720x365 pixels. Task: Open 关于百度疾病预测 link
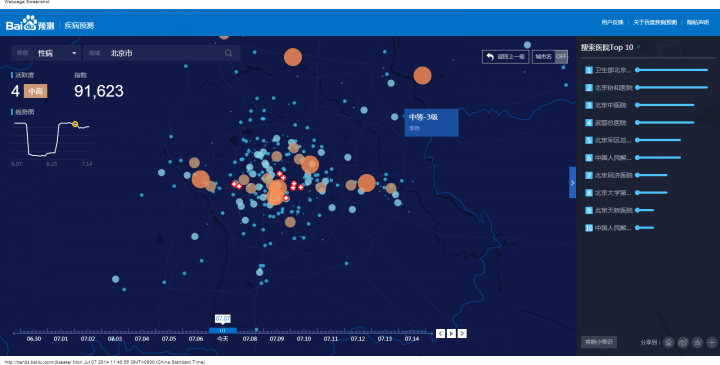click(x=655, y=22)
